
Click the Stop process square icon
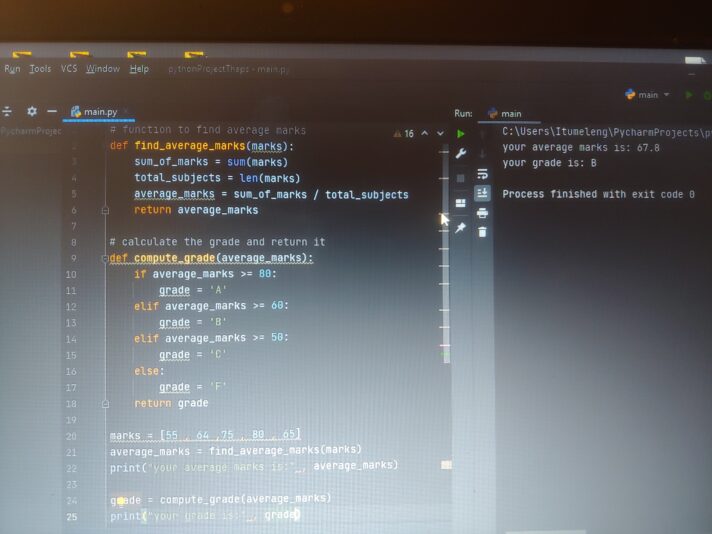tap(461, 177)
